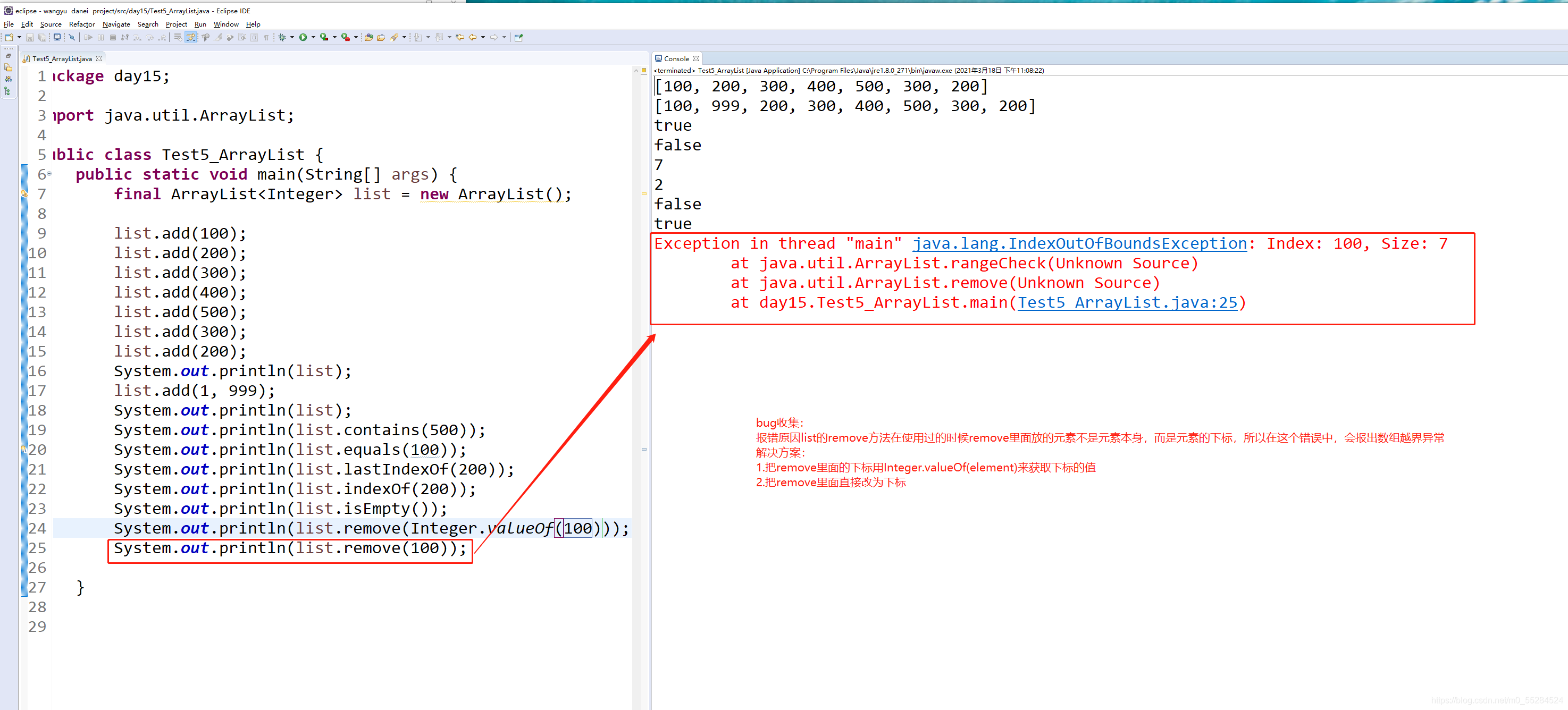The width and height of the screenshot is (1568, 710).
Task: Toggle Skip All Breakpoints
Action: tap(72, 37)
